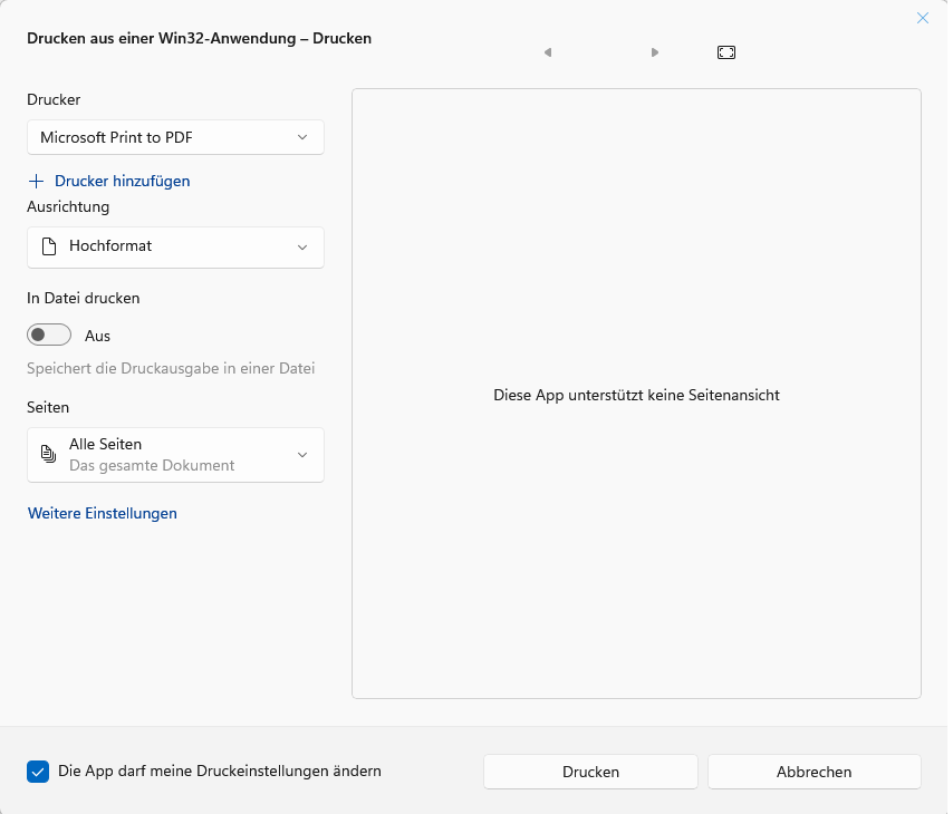
Task: Toggle the In Datei drucken switch
Action: click(x=49, y=335)
